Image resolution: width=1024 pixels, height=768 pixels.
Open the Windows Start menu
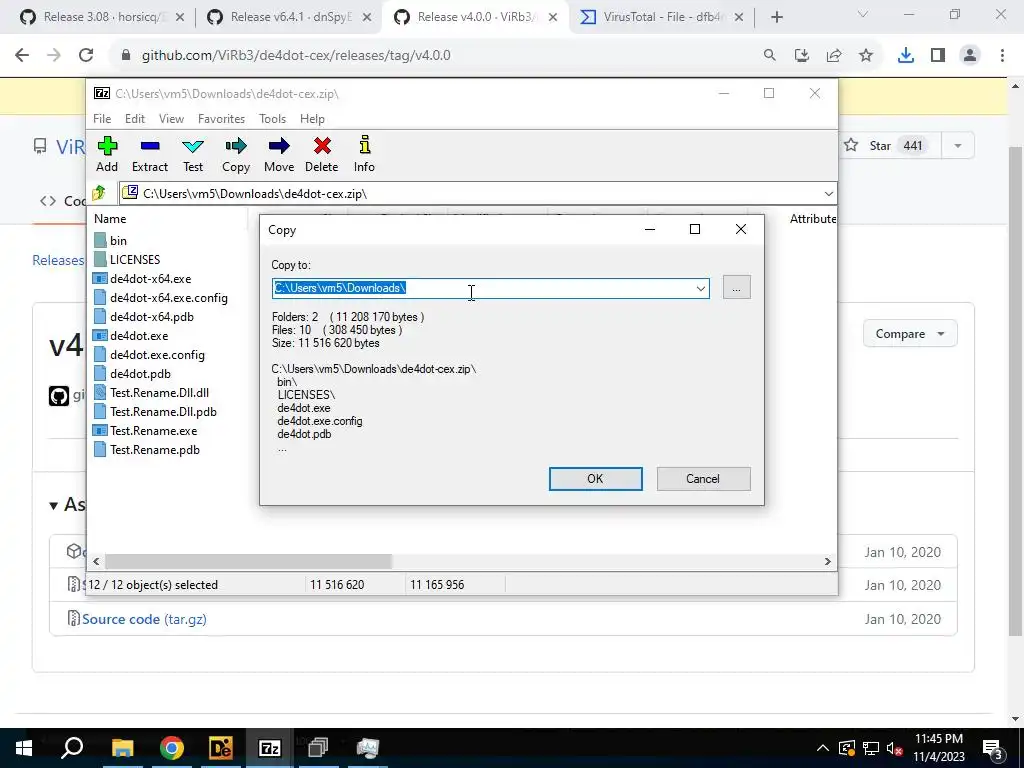pyautogui.click(x=24, y=748)
